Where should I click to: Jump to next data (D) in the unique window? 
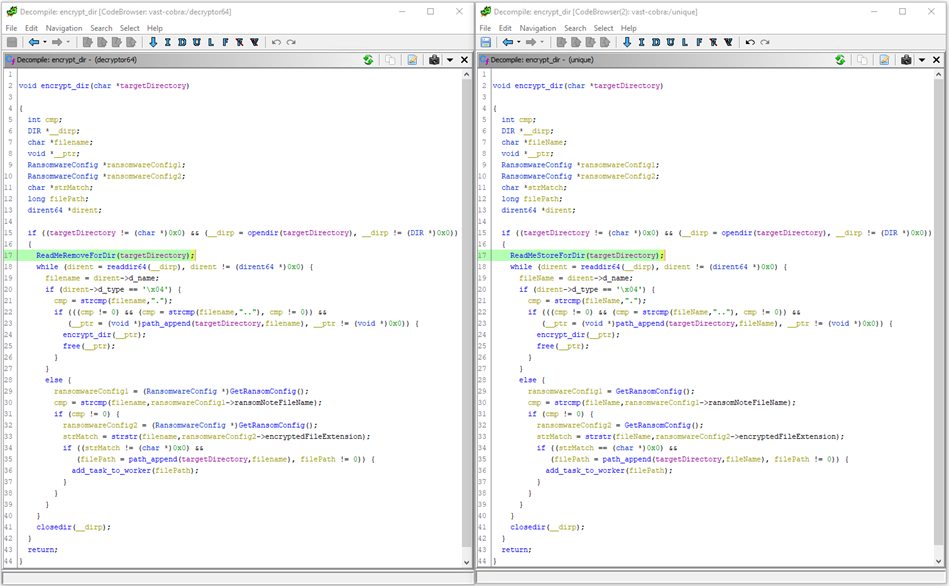click(656, 42)
